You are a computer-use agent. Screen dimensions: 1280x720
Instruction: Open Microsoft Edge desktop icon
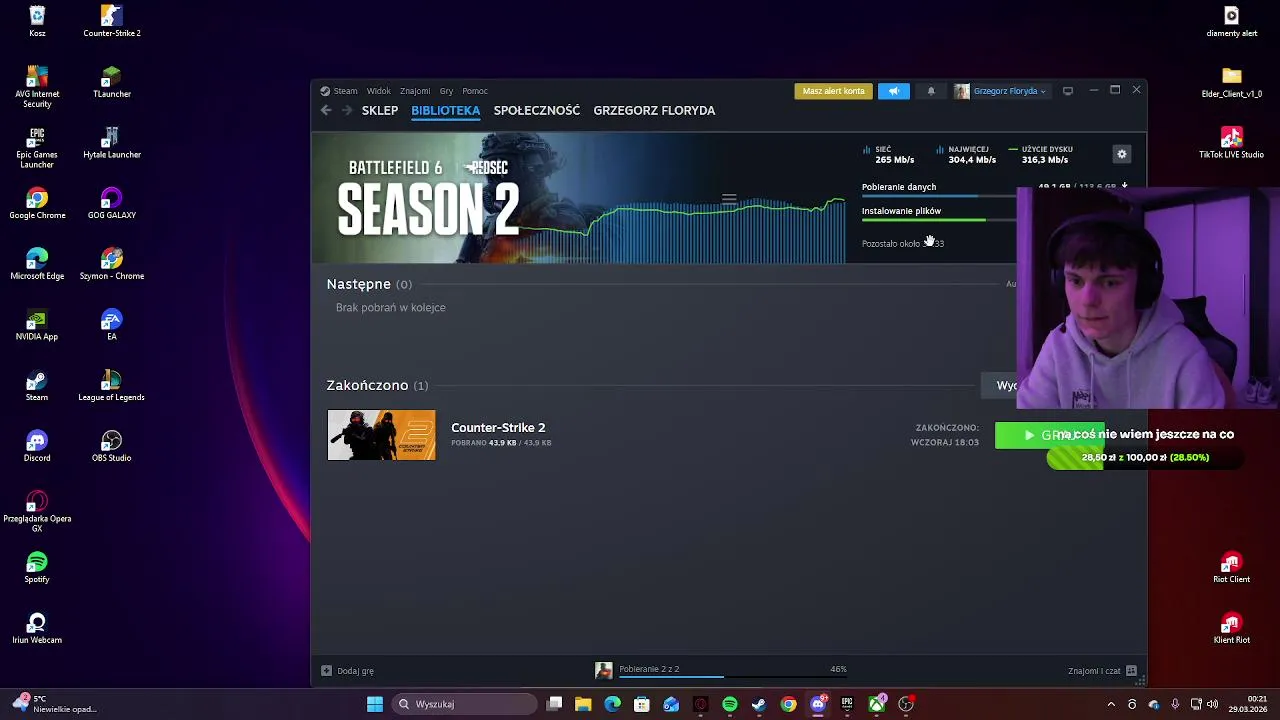(37, 264)
